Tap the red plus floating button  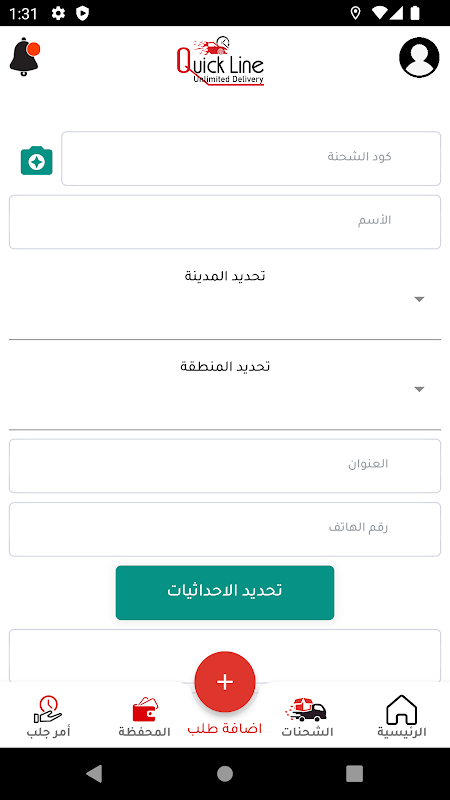(x=225, y=682)
